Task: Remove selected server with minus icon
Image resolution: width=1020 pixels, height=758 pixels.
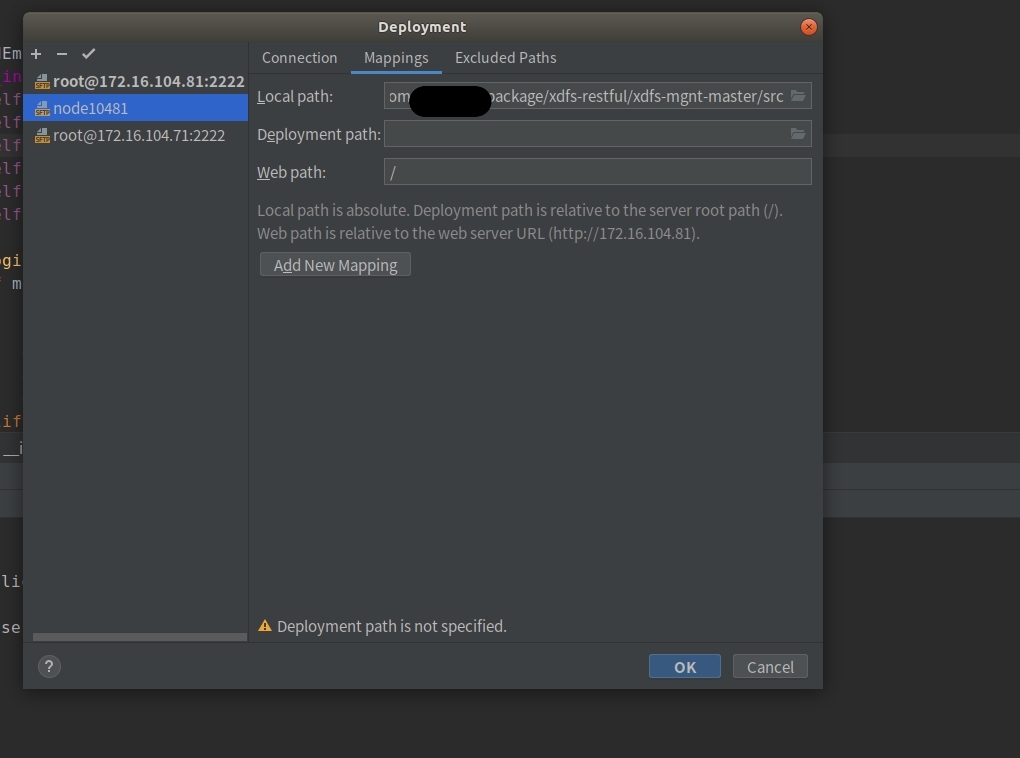Action: pos(62,54)
